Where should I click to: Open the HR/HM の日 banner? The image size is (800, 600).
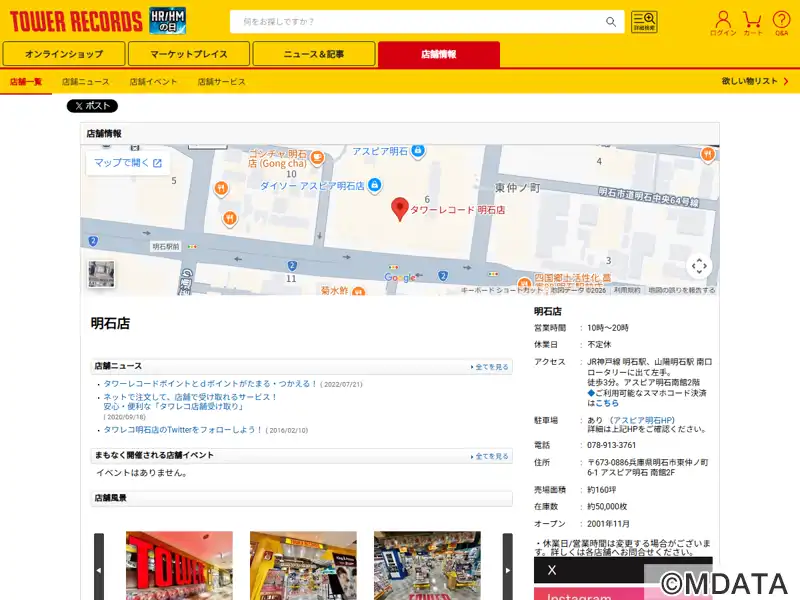[x=167, y=21]
